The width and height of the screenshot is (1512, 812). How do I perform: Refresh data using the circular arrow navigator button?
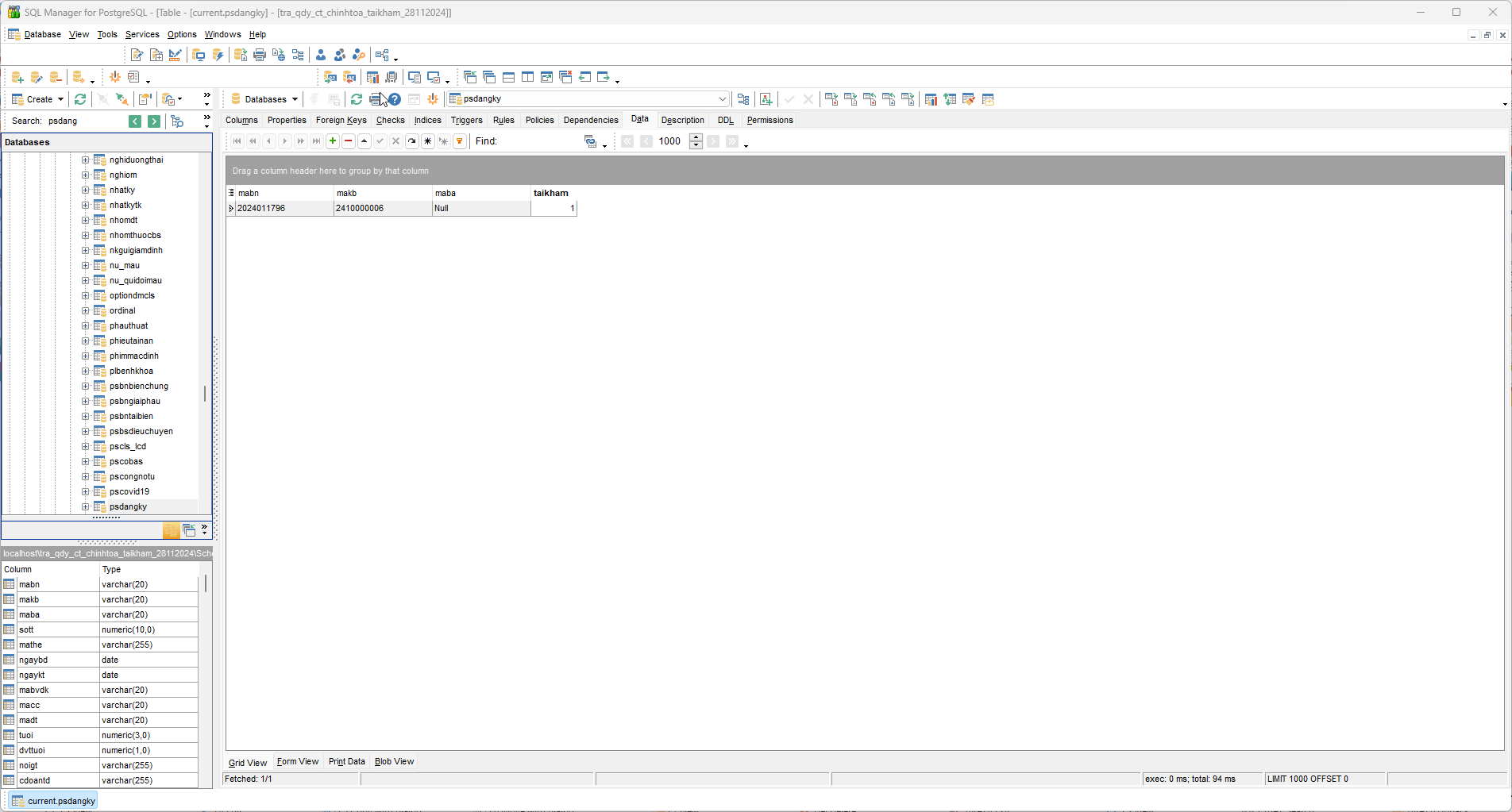[412, 141]
